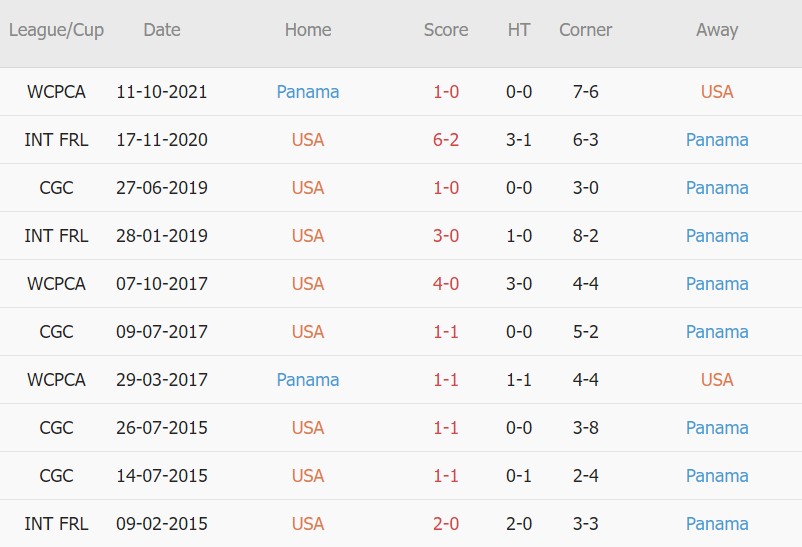Click the HT column header
Screen dimensions: 802x547
[x=519, y=30]
